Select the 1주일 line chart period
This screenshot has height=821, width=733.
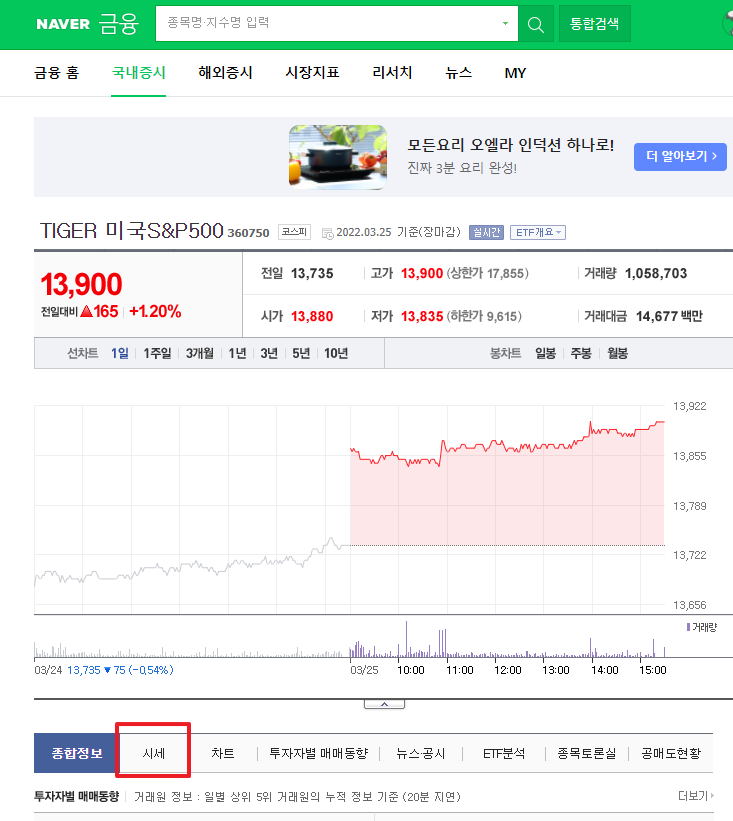(x=157, y=353)
